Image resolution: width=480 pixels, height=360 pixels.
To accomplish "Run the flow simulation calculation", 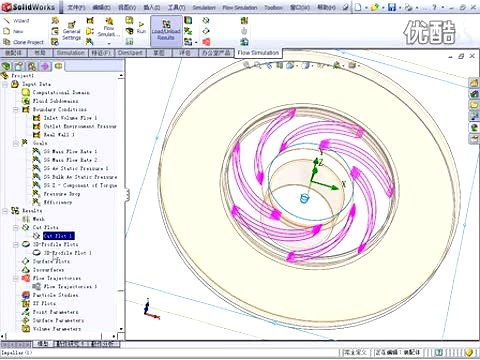I will (x=141, y=28).
